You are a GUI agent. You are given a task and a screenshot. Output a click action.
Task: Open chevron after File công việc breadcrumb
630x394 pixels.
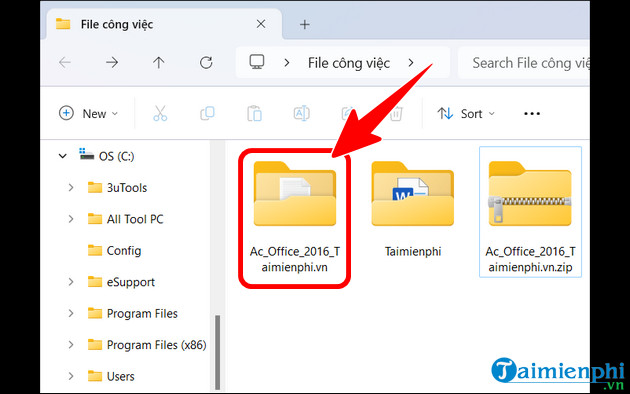411,63
